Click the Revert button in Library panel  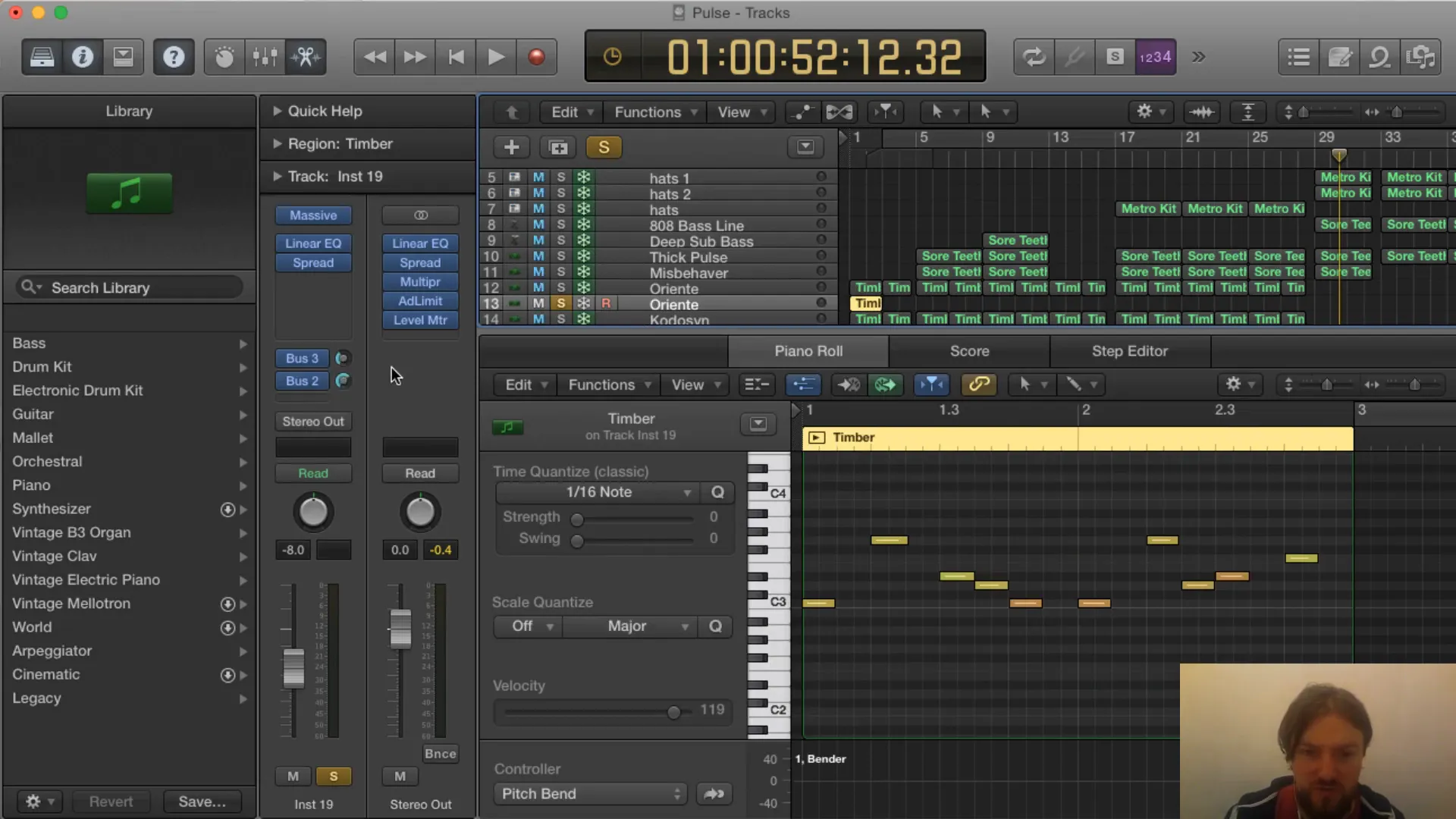pos(111,801)
